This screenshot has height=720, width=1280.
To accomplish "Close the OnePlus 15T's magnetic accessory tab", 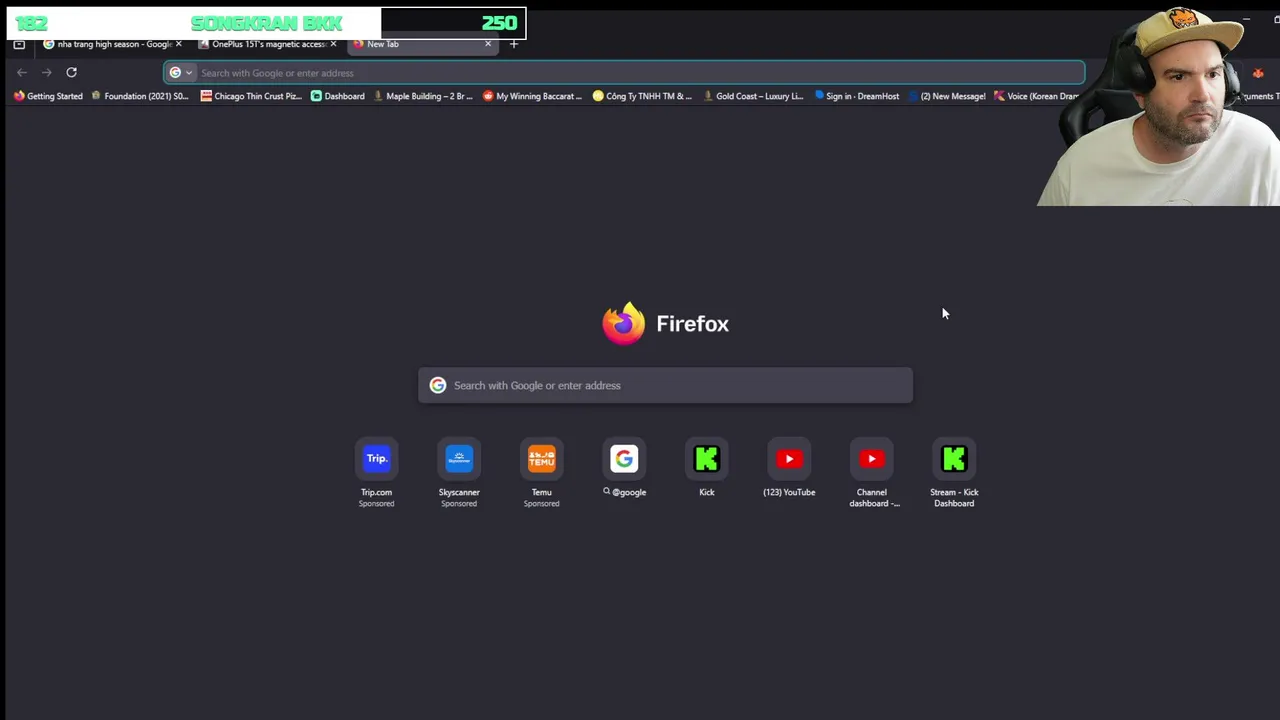I will click(333, 44).
